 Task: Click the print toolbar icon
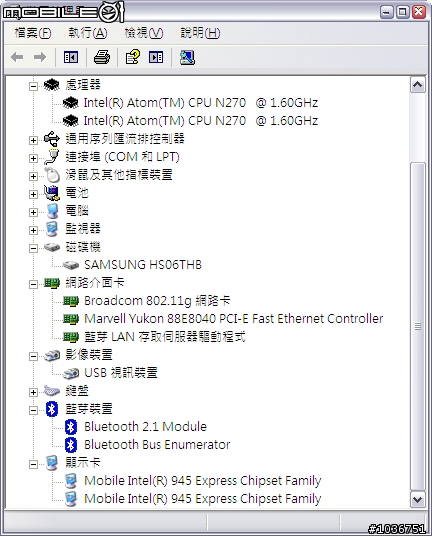pos(102,57)
